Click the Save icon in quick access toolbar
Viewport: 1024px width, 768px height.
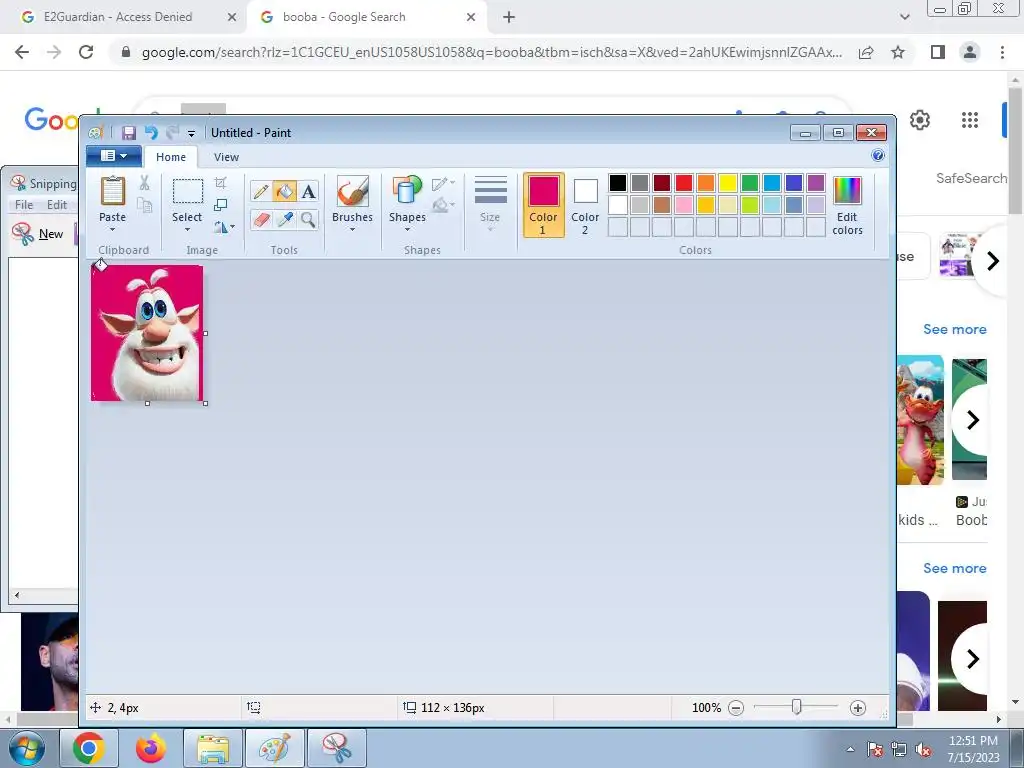[x=129, y=133]
